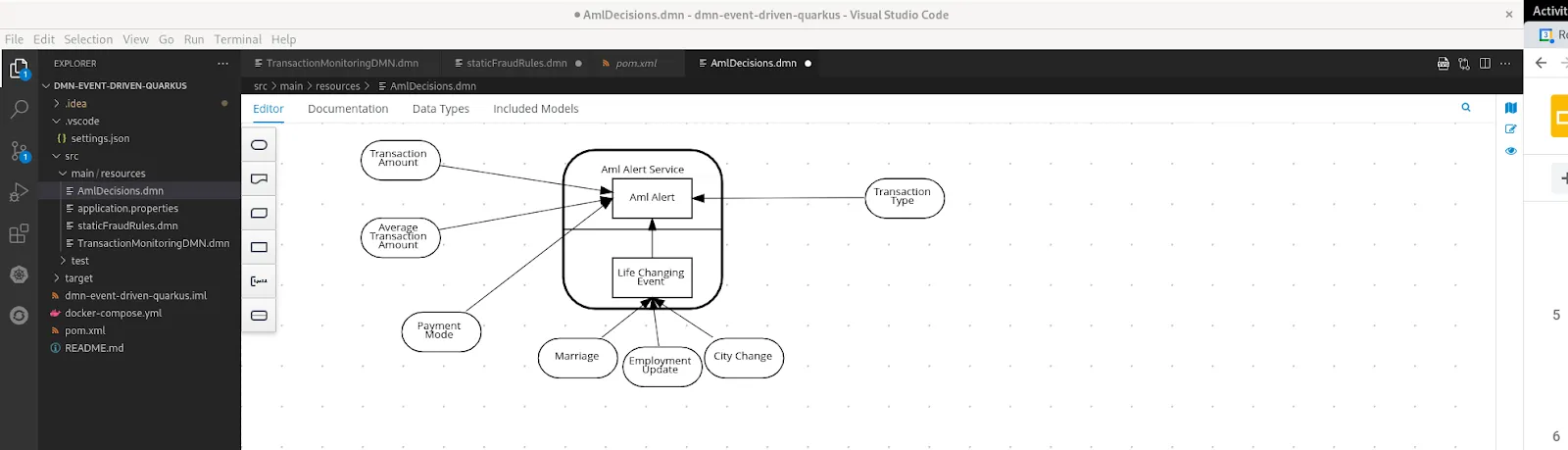
Task: Open the Kubernetes view icon
Action: click(19, 275)
